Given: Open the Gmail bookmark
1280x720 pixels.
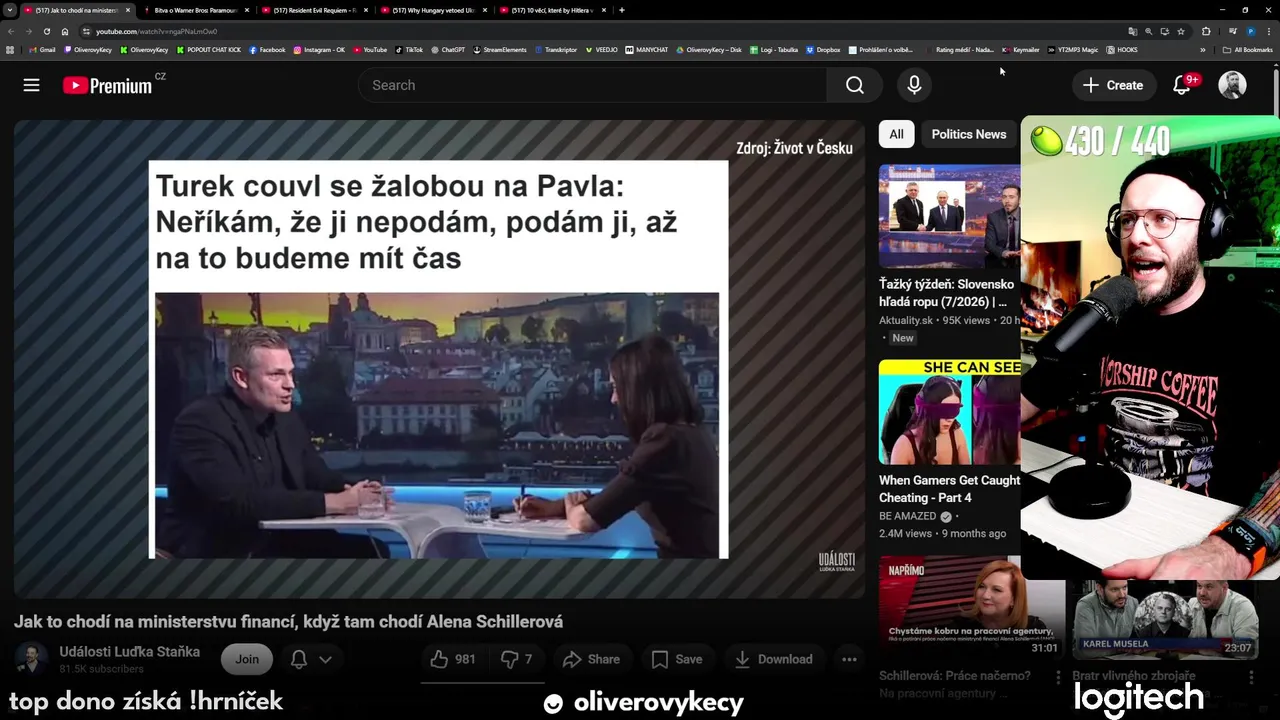Looking at the screenshot, I should click(x=42, y=49).
